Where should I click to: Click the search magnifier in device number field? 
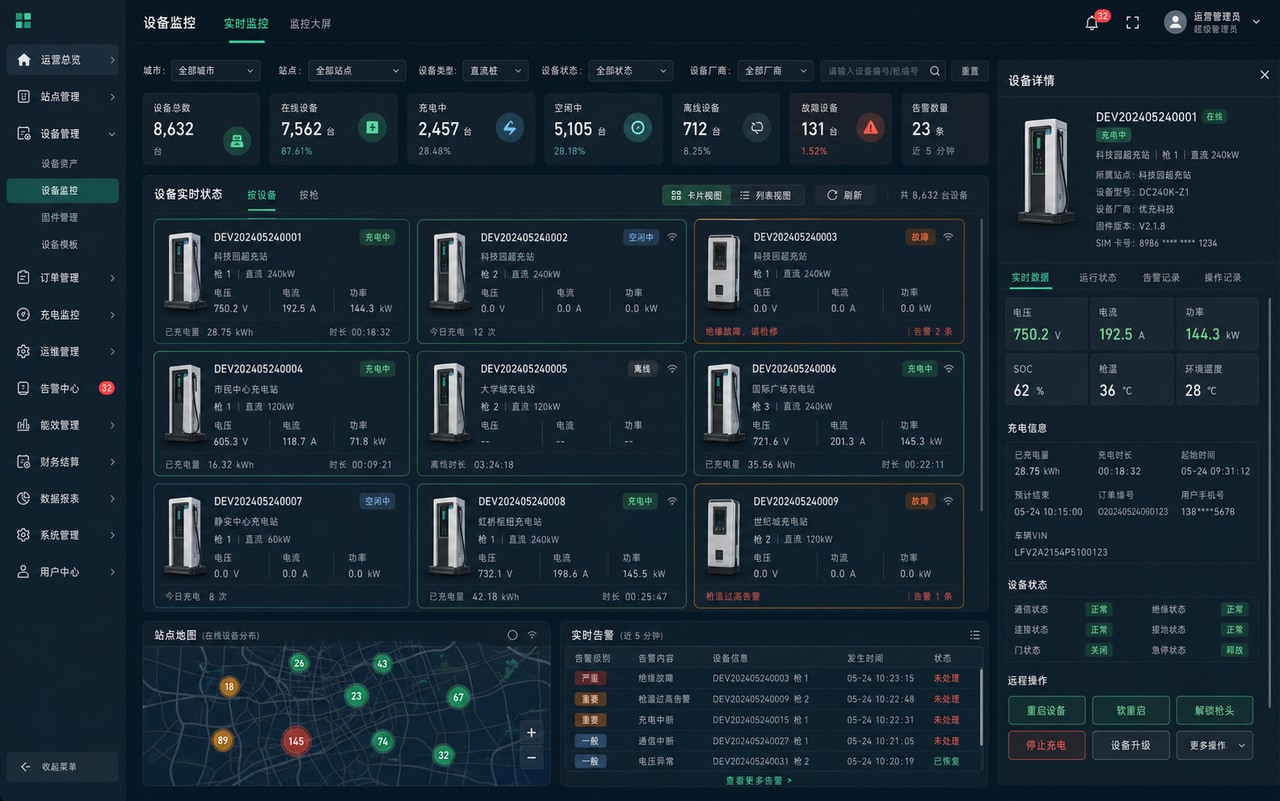[x=935, y=71]
